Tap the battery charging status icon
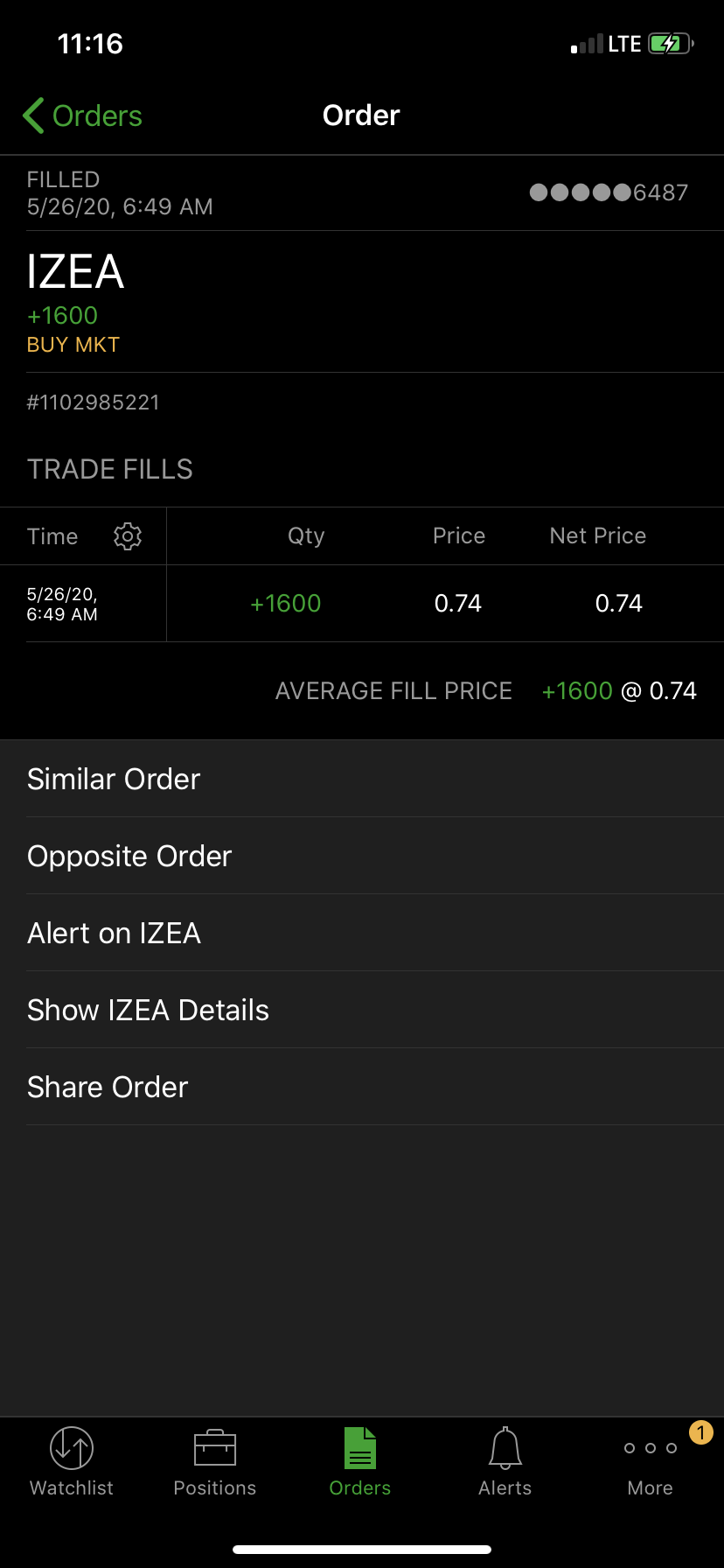The height and width of the screenshot is (1568, 724). point(670,44)
